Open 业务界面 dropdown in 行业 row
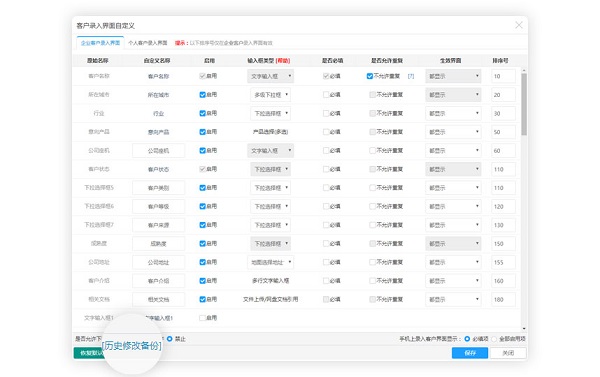Viewport: 600px width, 377px height. 453,113
